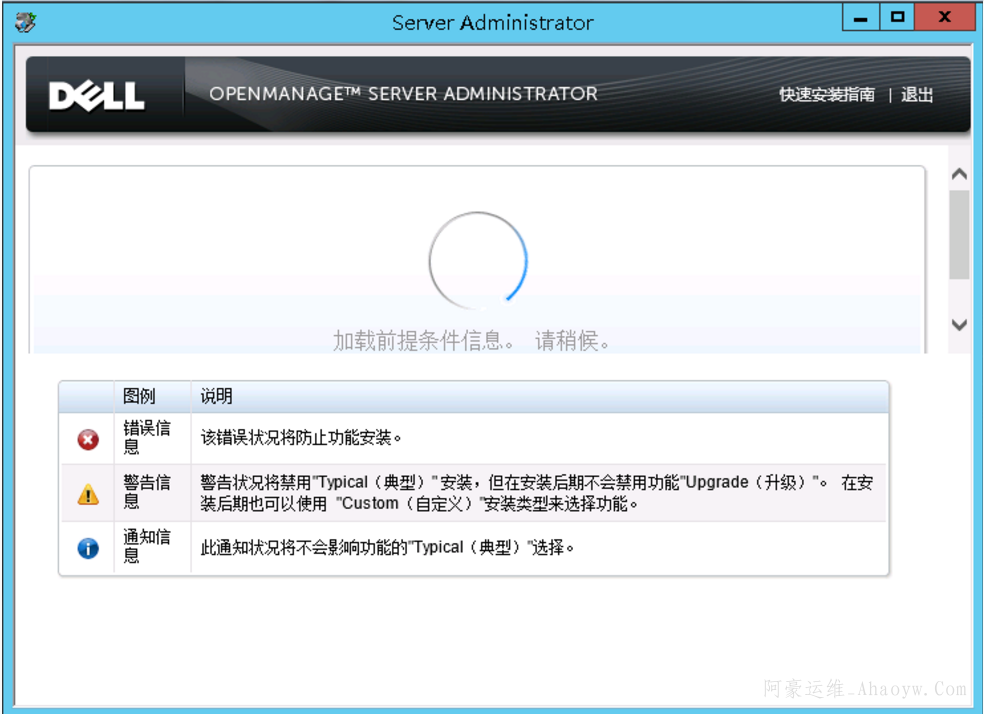
Task: Click the yellow warning legend icon
Action: tap(88, 494)
